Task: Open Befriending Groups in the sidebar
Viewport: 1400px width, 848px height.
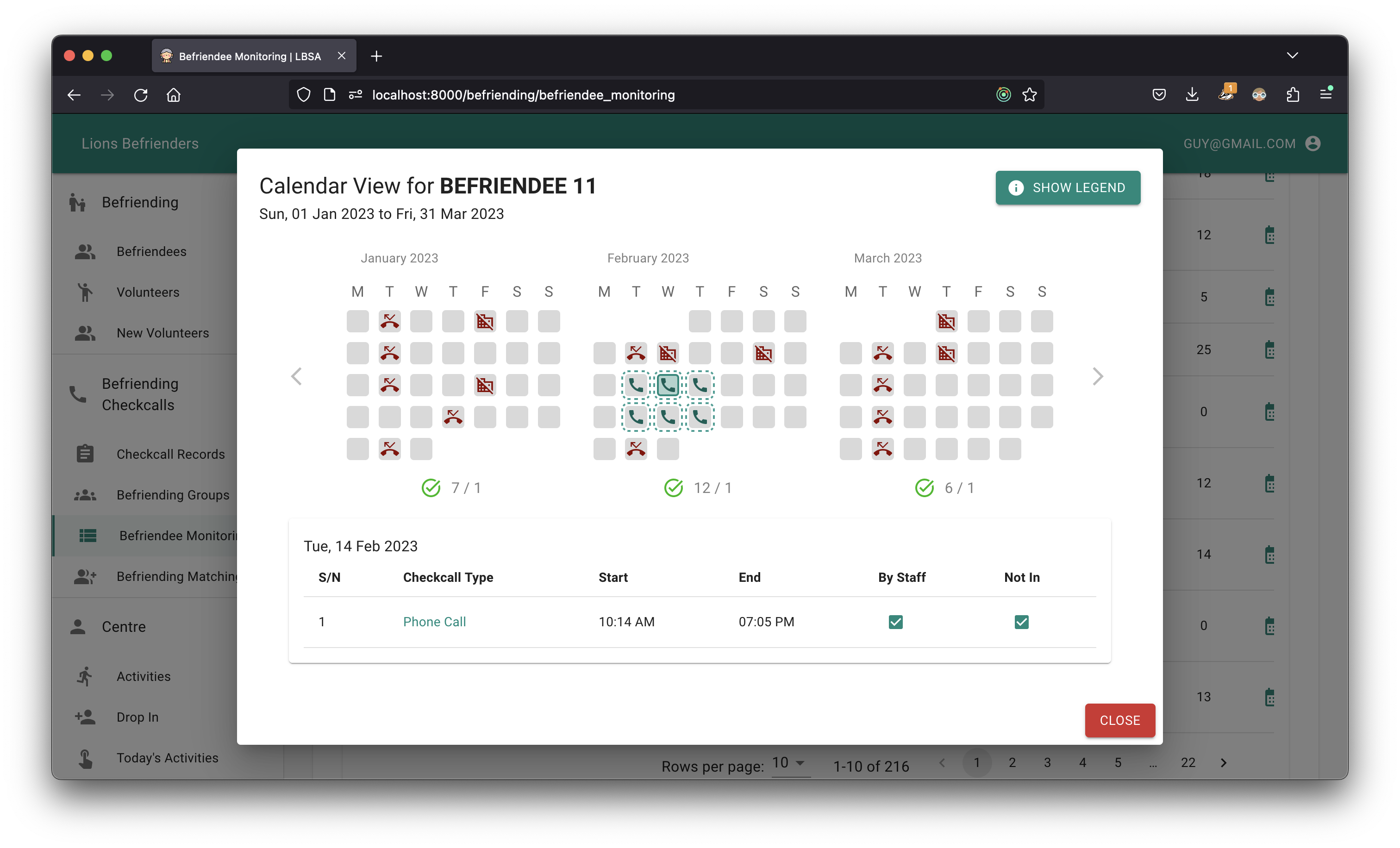Action: (145, 495)
